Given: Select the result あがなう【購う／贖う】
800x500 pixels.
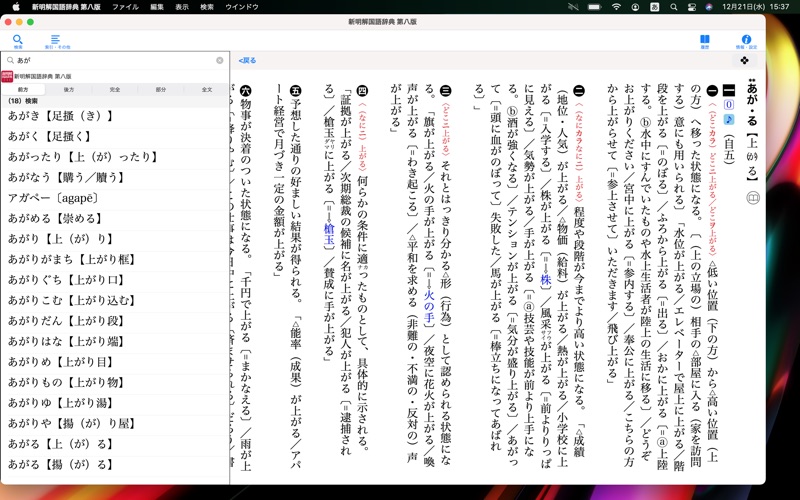Looking at the screenshot, I should [x=115, y=178].
